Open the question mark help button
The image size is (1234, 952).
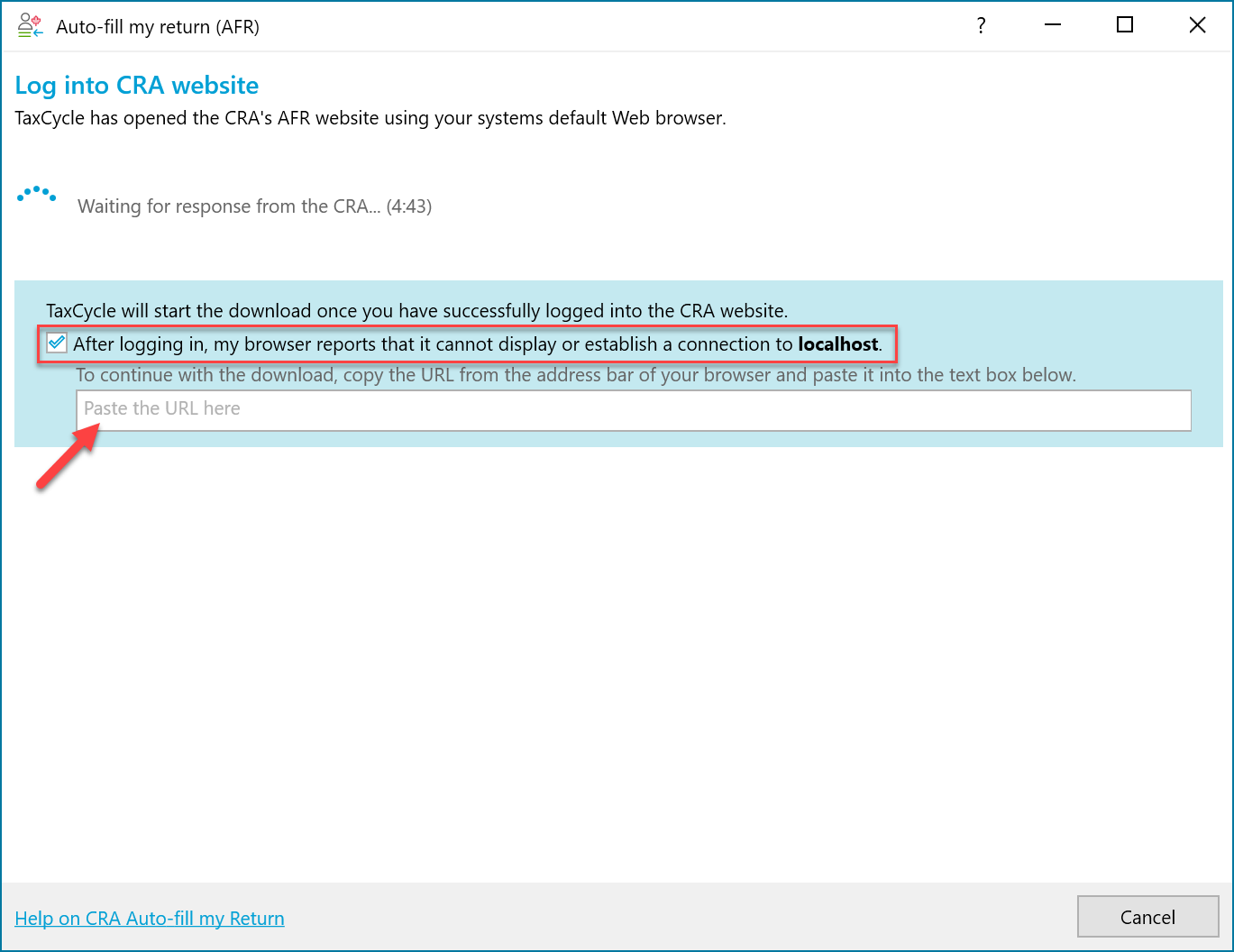pos(981,25)
